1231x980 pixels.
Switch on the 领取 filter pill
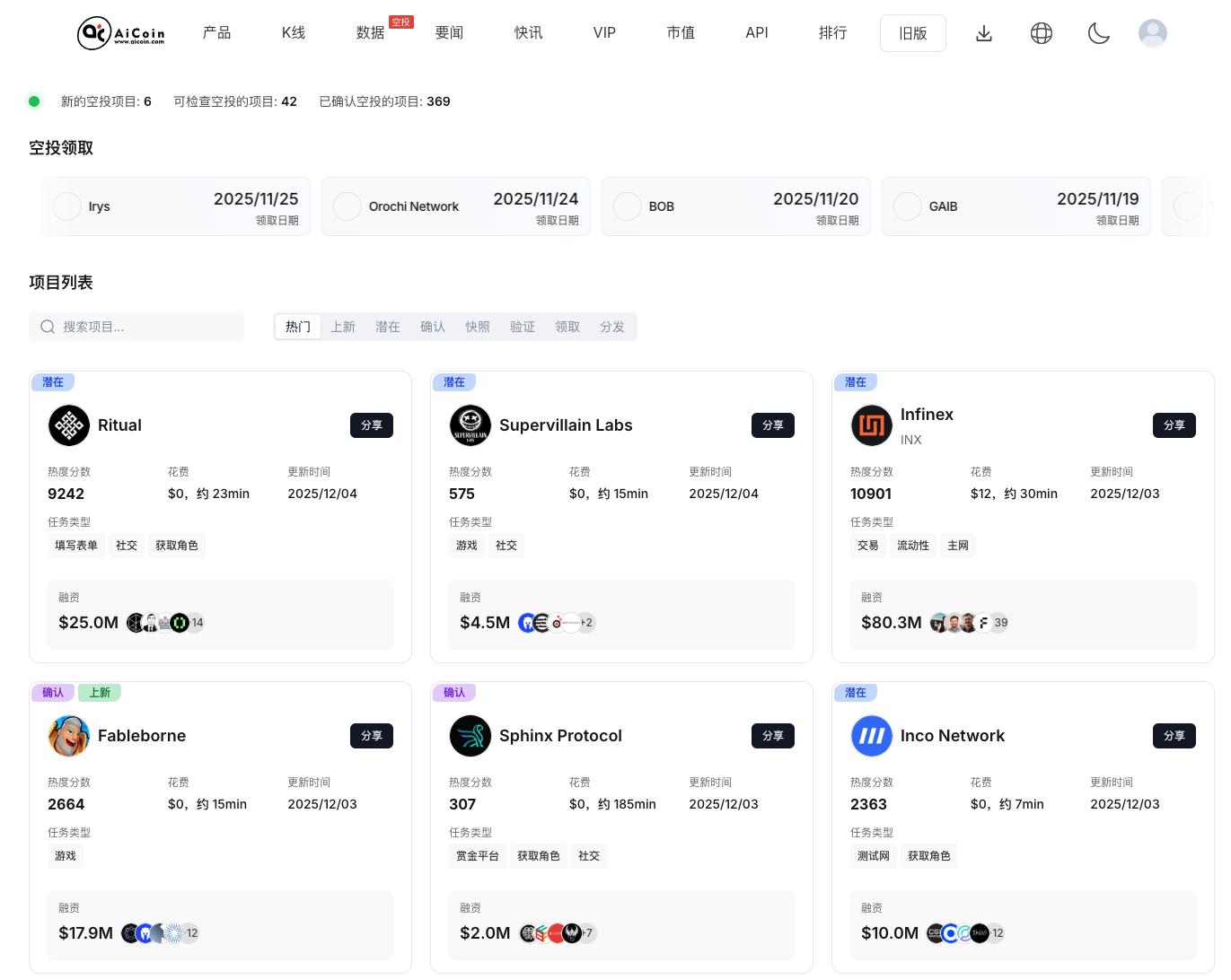(567, 327)
